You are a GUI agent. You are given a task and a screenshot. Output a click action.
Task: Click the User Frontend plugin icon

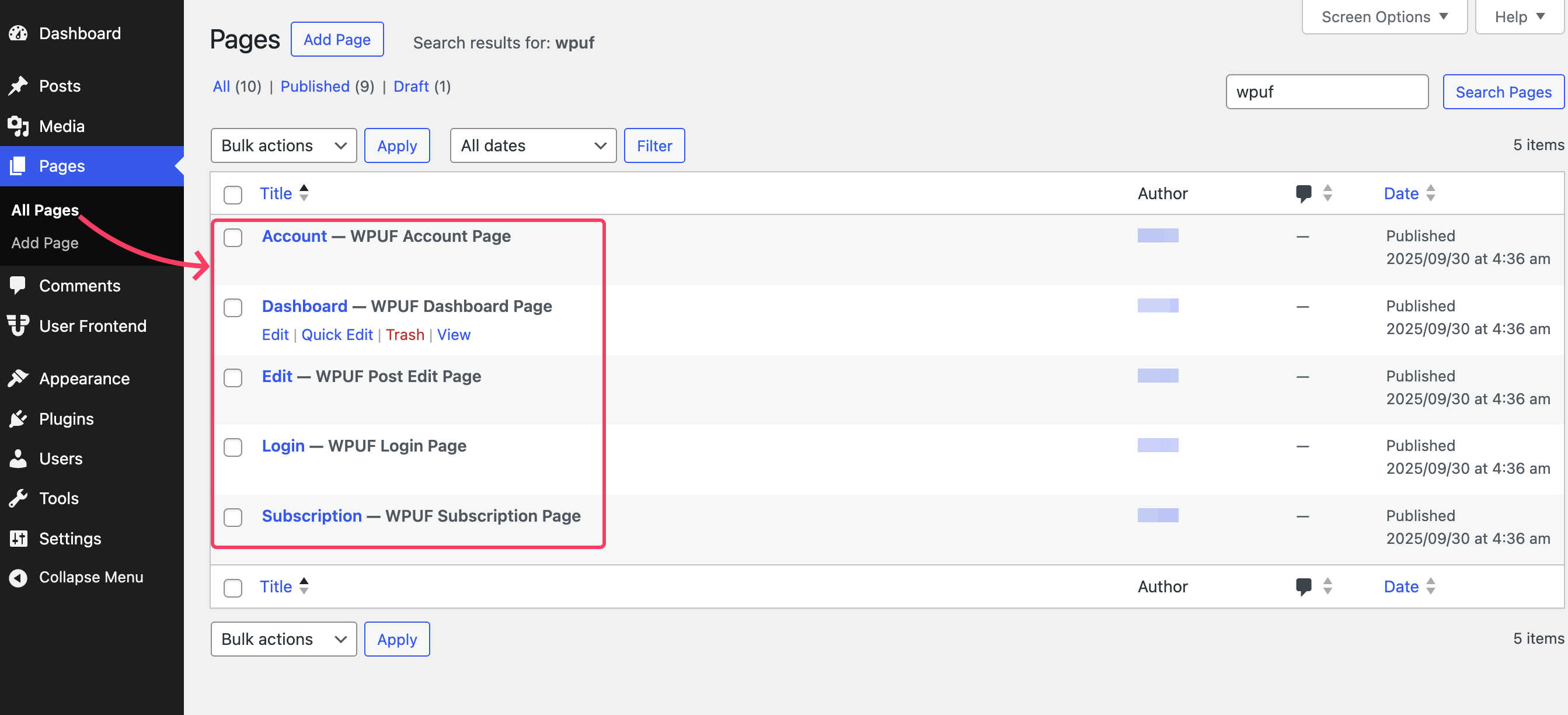(18, 325)
